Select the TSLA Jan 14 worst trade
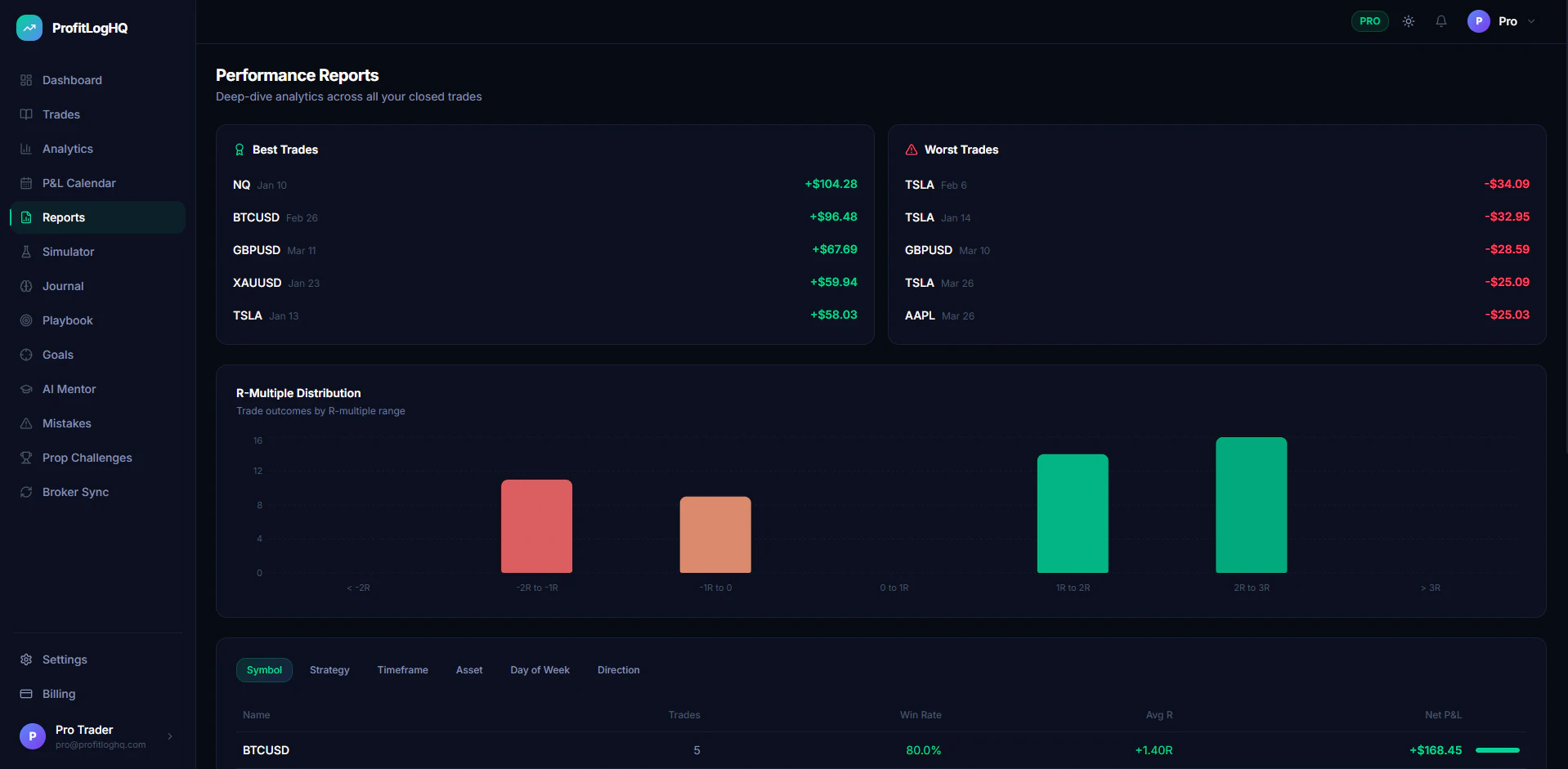 click(x=1217, y=217)
